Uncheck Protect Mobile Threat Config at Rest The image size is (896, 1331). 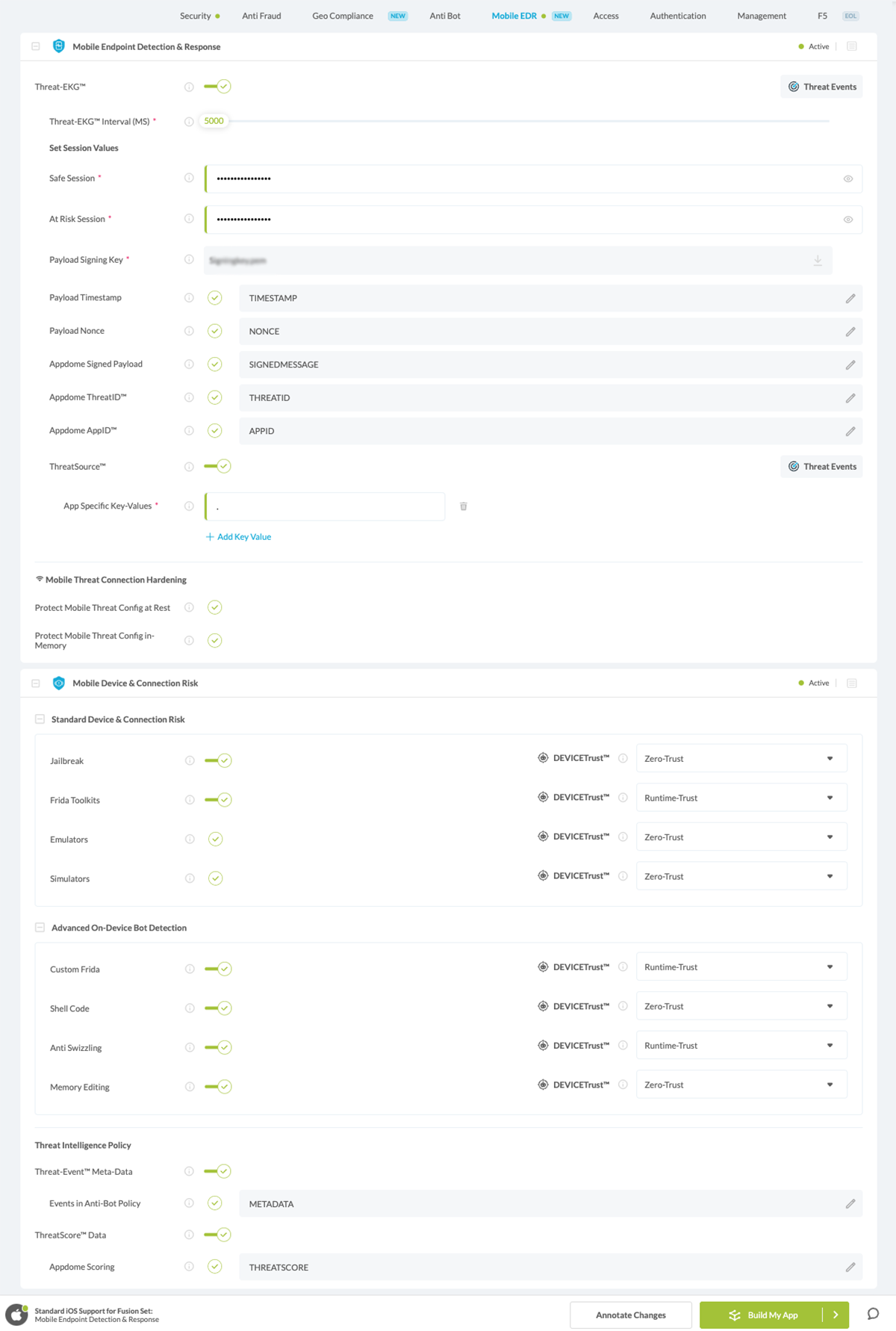(x=215, y=607)
